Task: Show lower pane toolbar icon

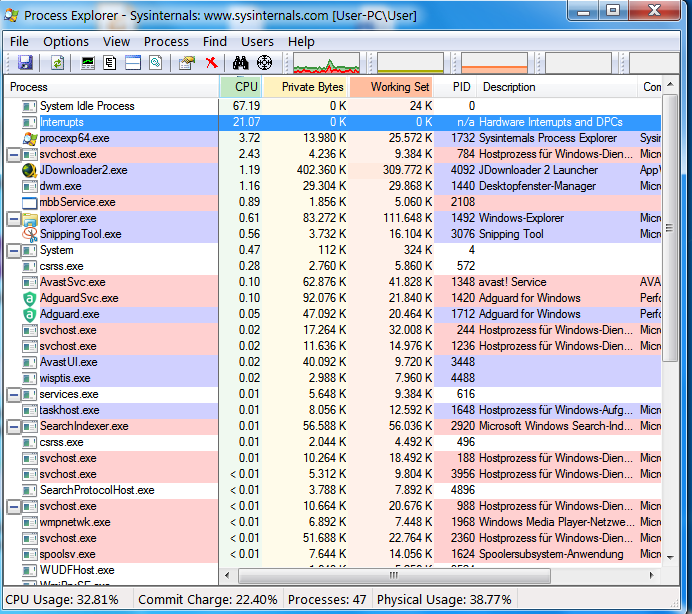Action: 133,63
